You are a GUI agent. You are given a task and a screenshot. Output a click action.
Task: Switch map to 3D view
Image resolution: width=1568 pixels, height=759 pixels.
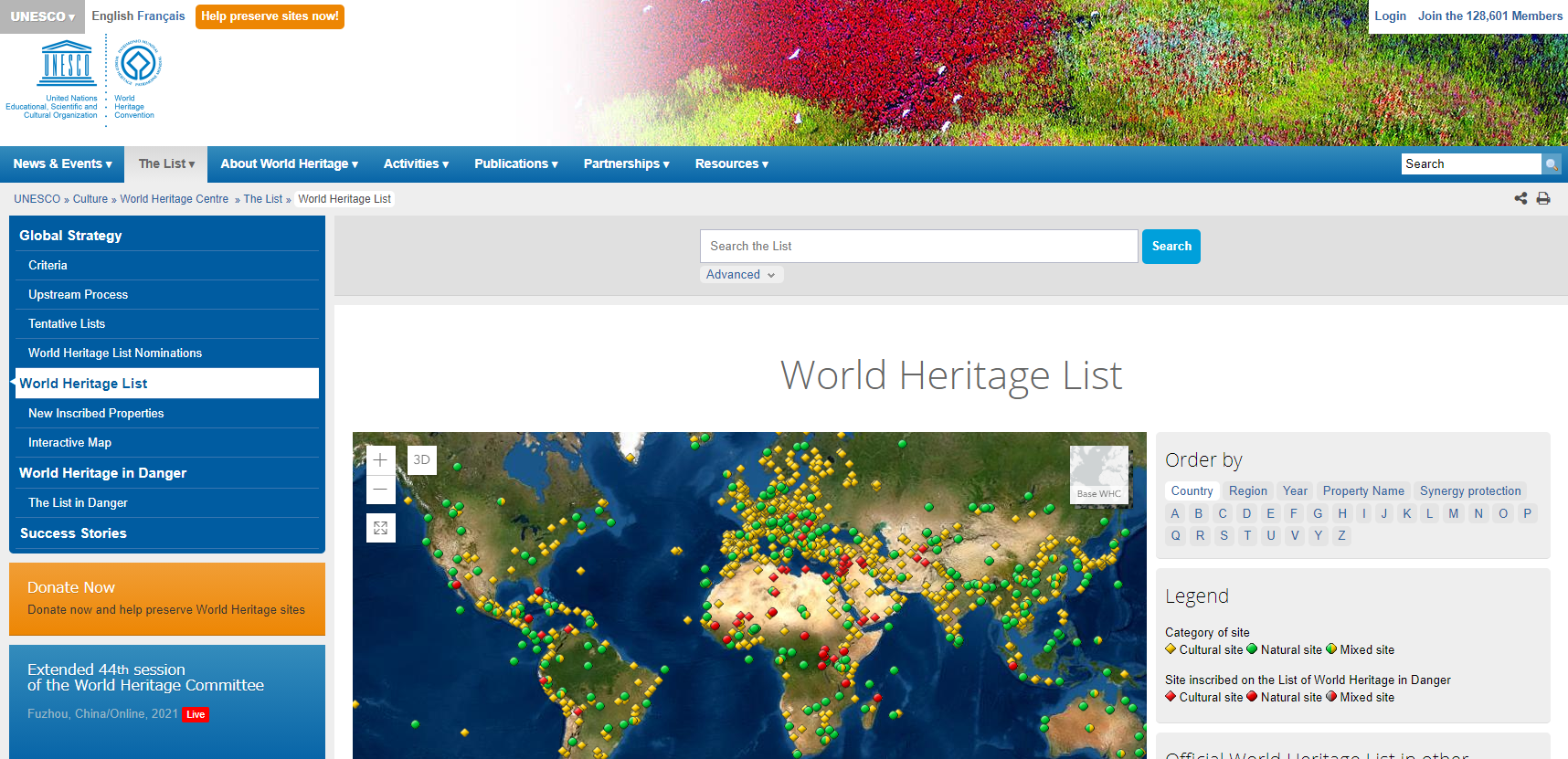click(421, 459)
